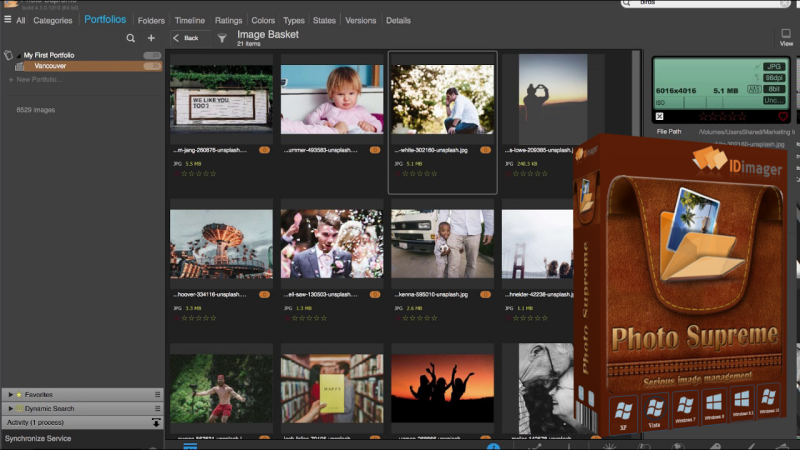Click the red heart icon in info panel

pos(783,117)
